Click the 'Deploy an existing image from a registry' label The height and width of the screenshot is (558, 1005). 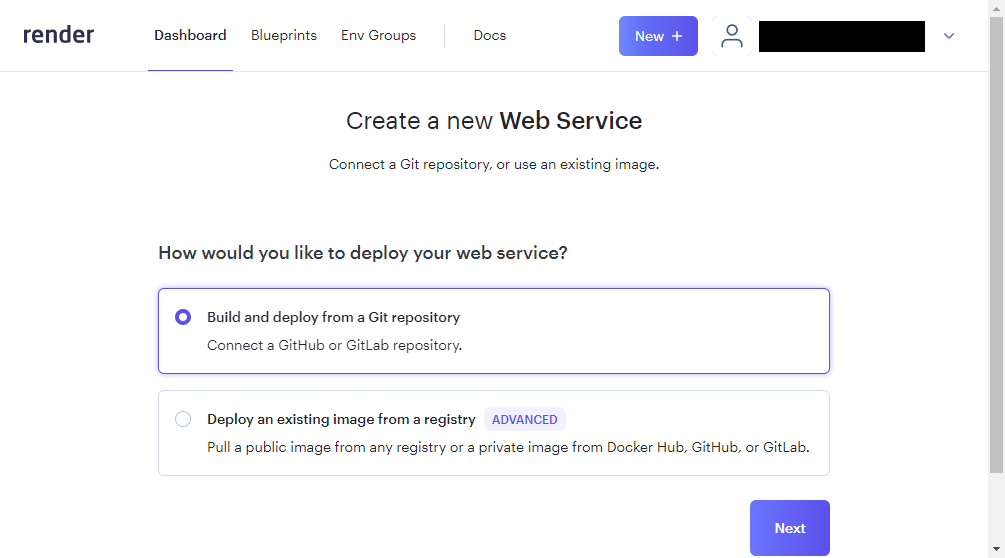pos(341,419)
